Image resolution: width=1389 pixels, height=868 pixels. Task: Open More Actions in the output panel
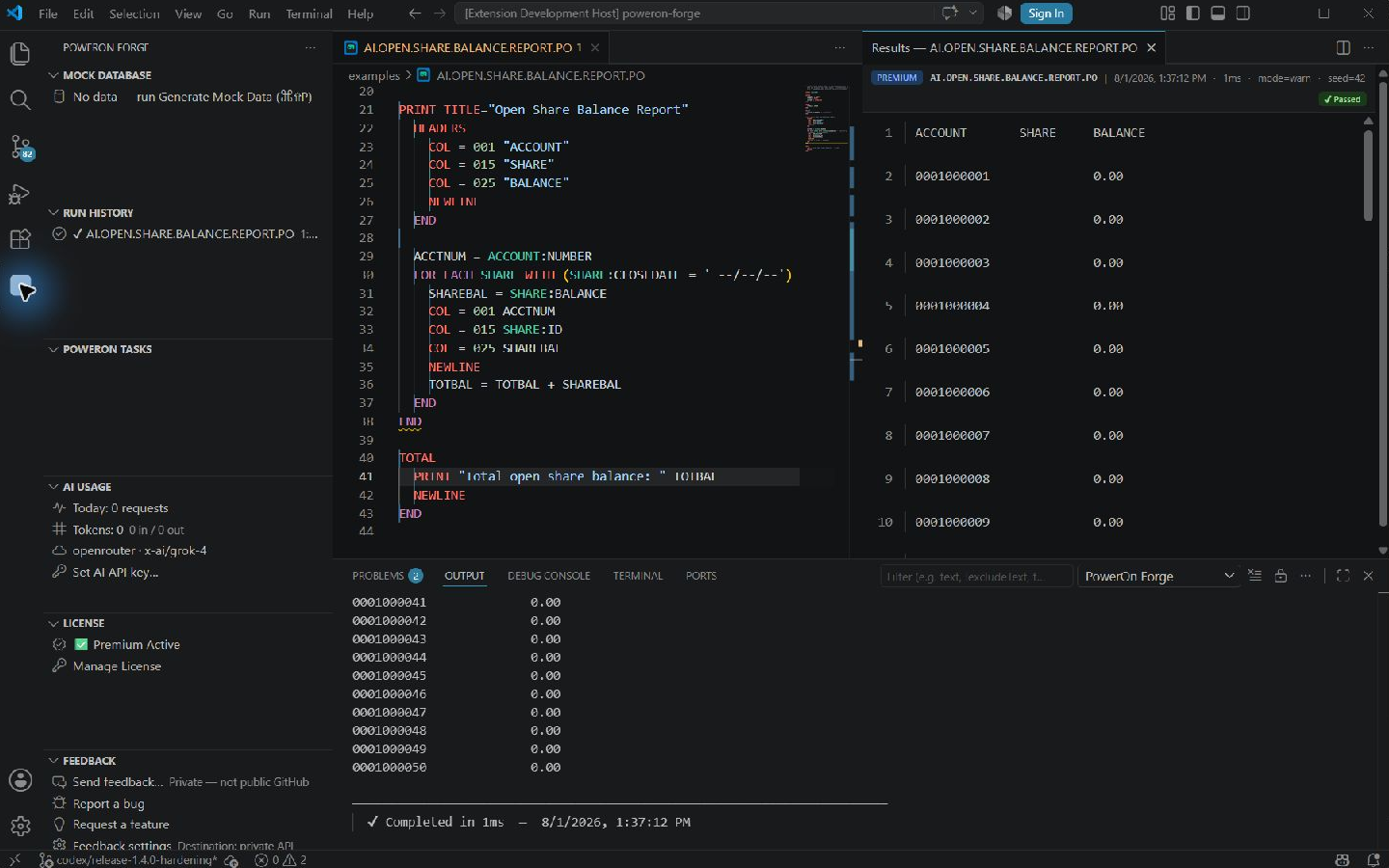[x=1306, y=576]
